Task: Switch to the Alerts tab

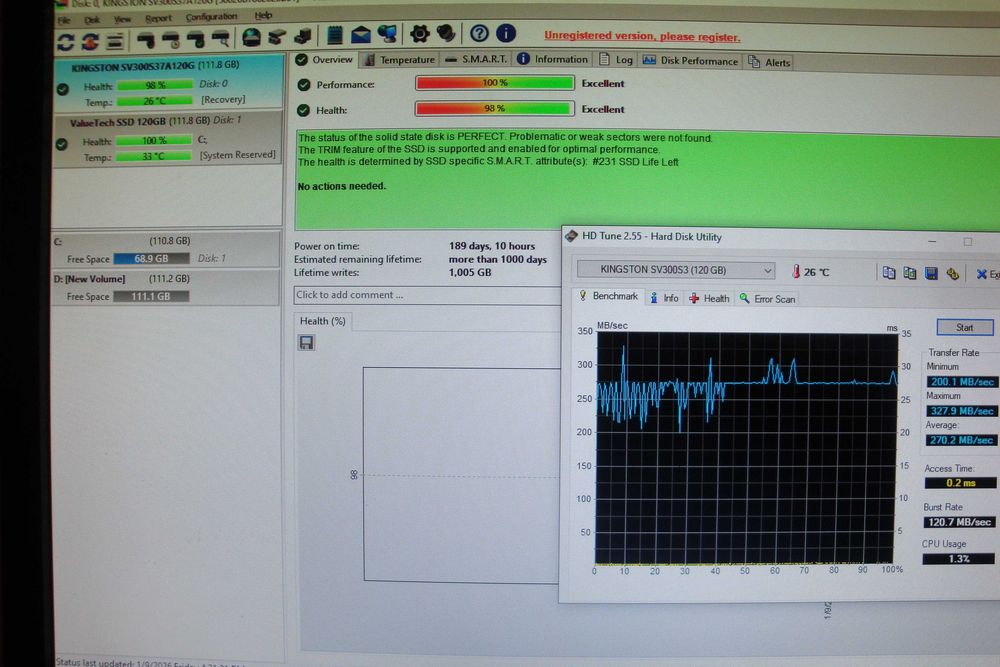Action: [x=768, y=62]
